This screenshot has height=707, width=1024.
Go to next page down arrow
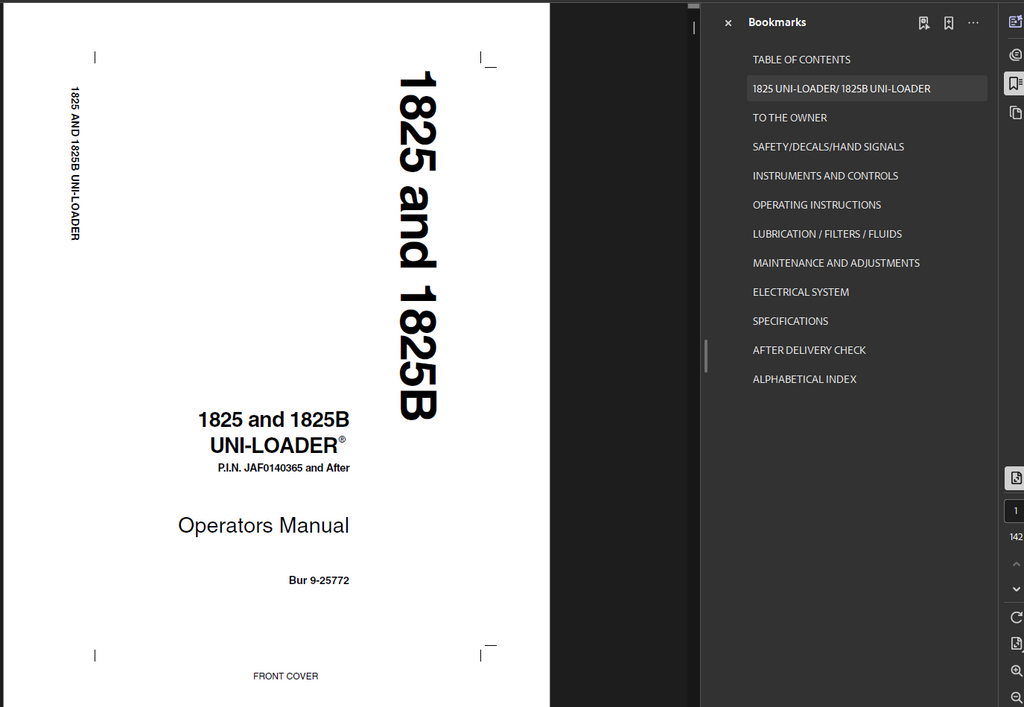pos(1016,589)
